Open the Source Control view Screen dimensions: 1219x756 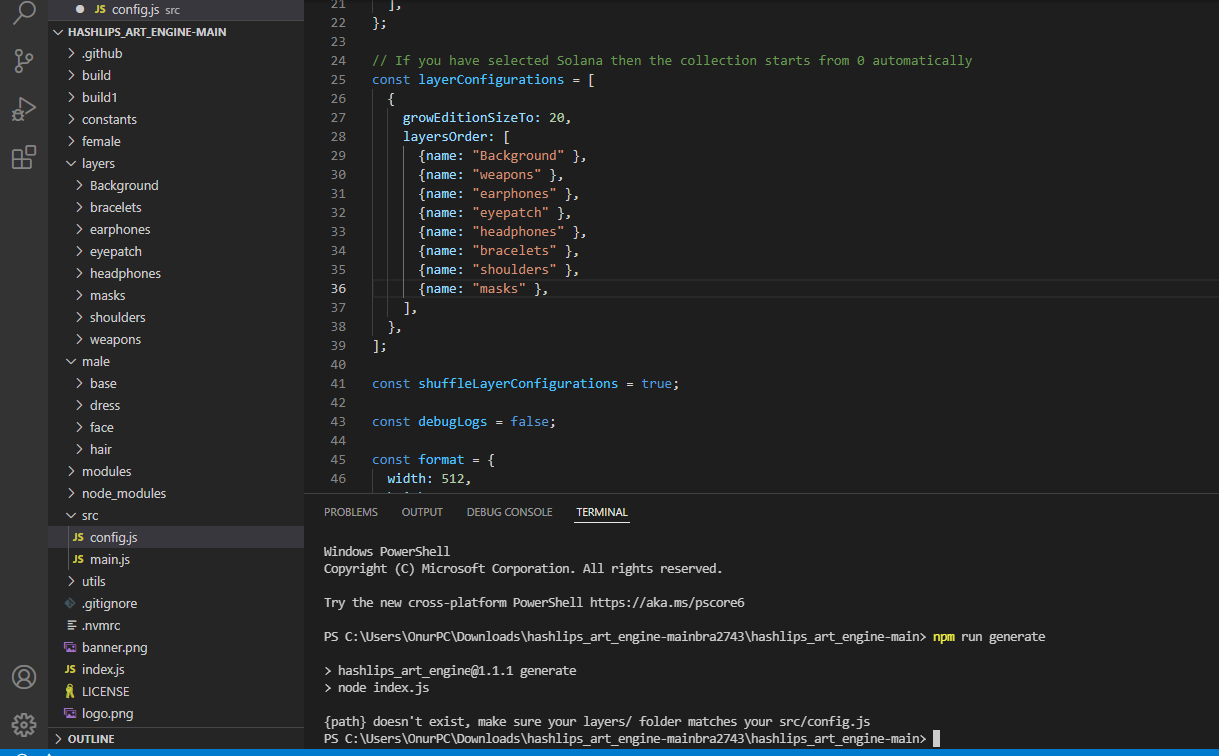23,62
